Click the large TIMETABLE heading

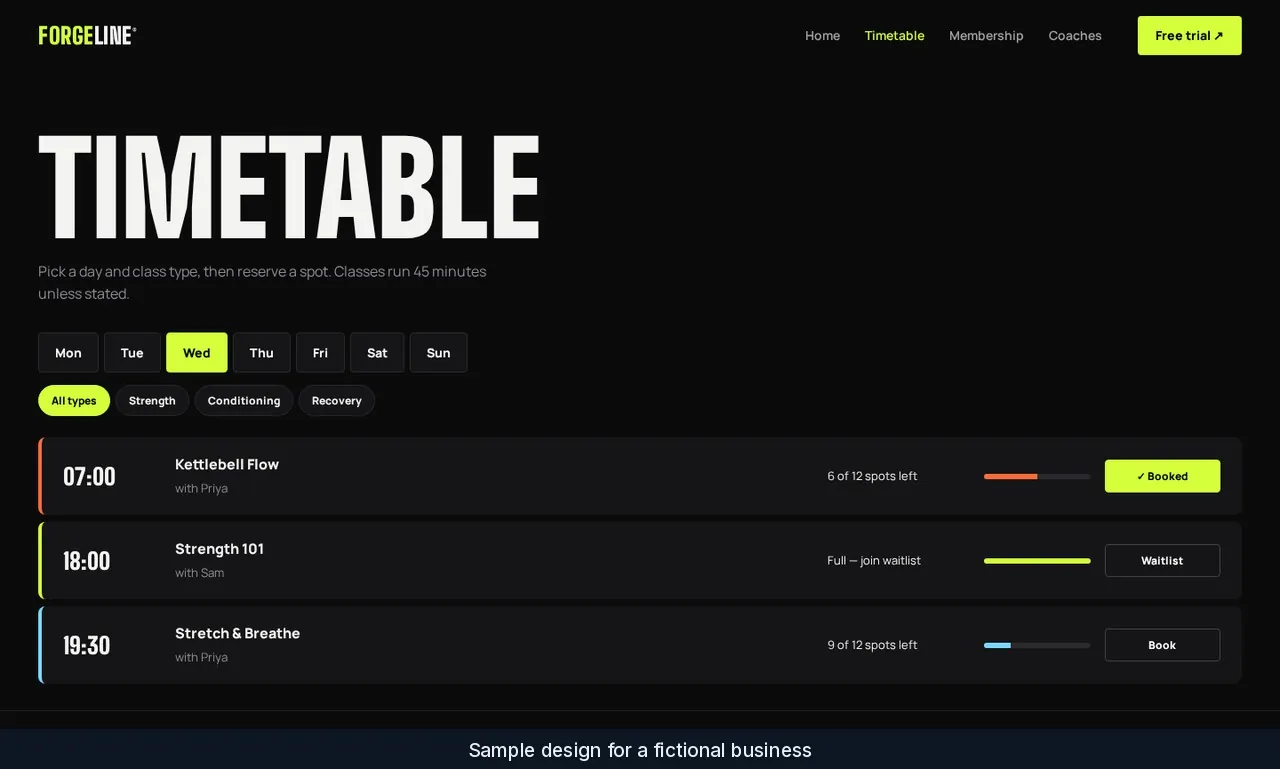click(289, 186)
